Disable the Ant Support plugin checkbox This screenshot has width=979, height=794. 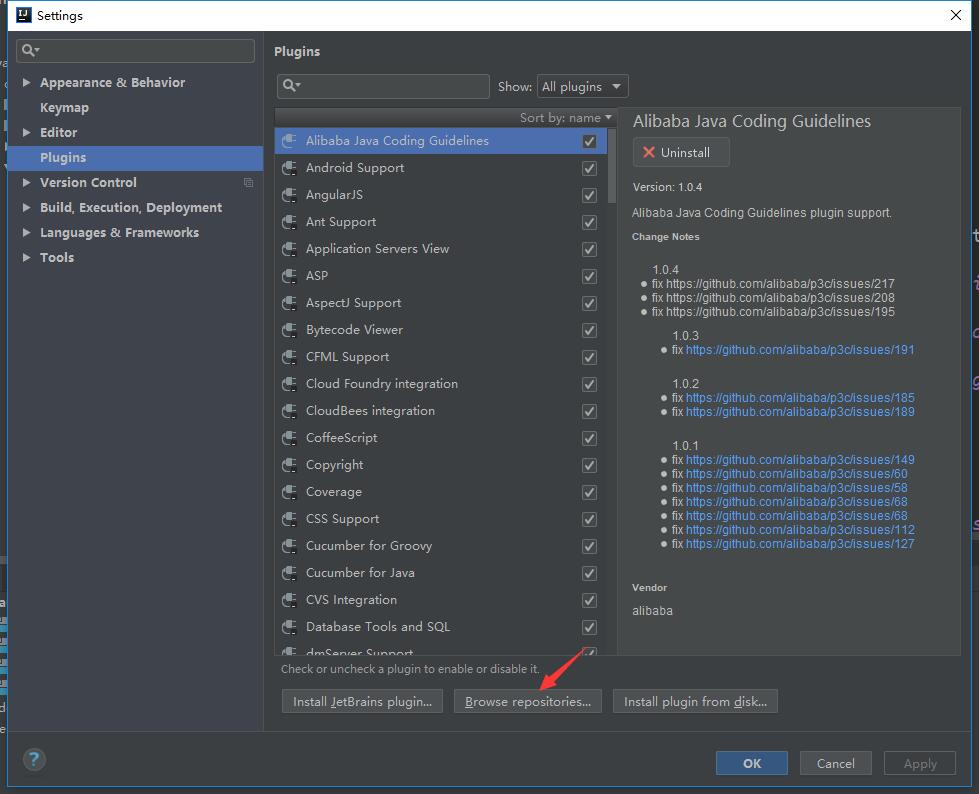589,222
